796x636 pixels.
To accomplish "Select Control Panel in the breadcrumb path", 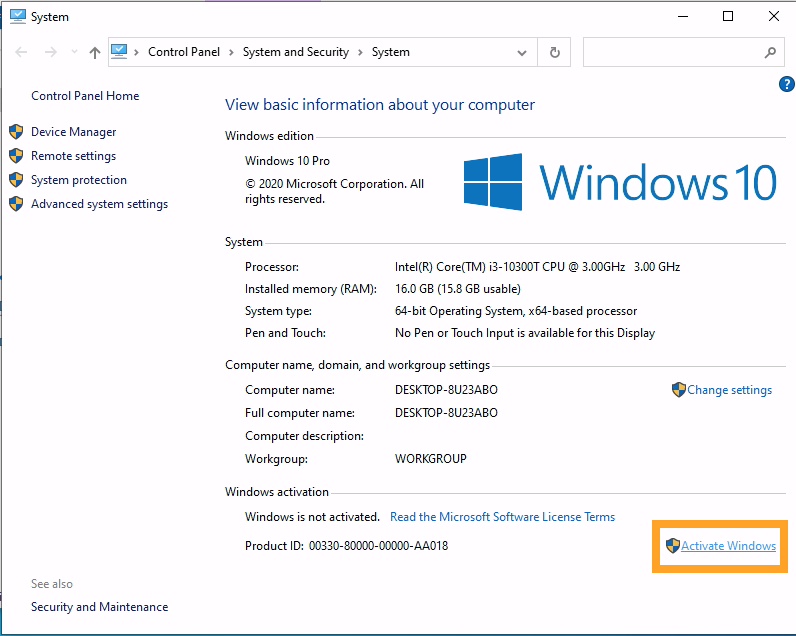I will coord(184,52).
